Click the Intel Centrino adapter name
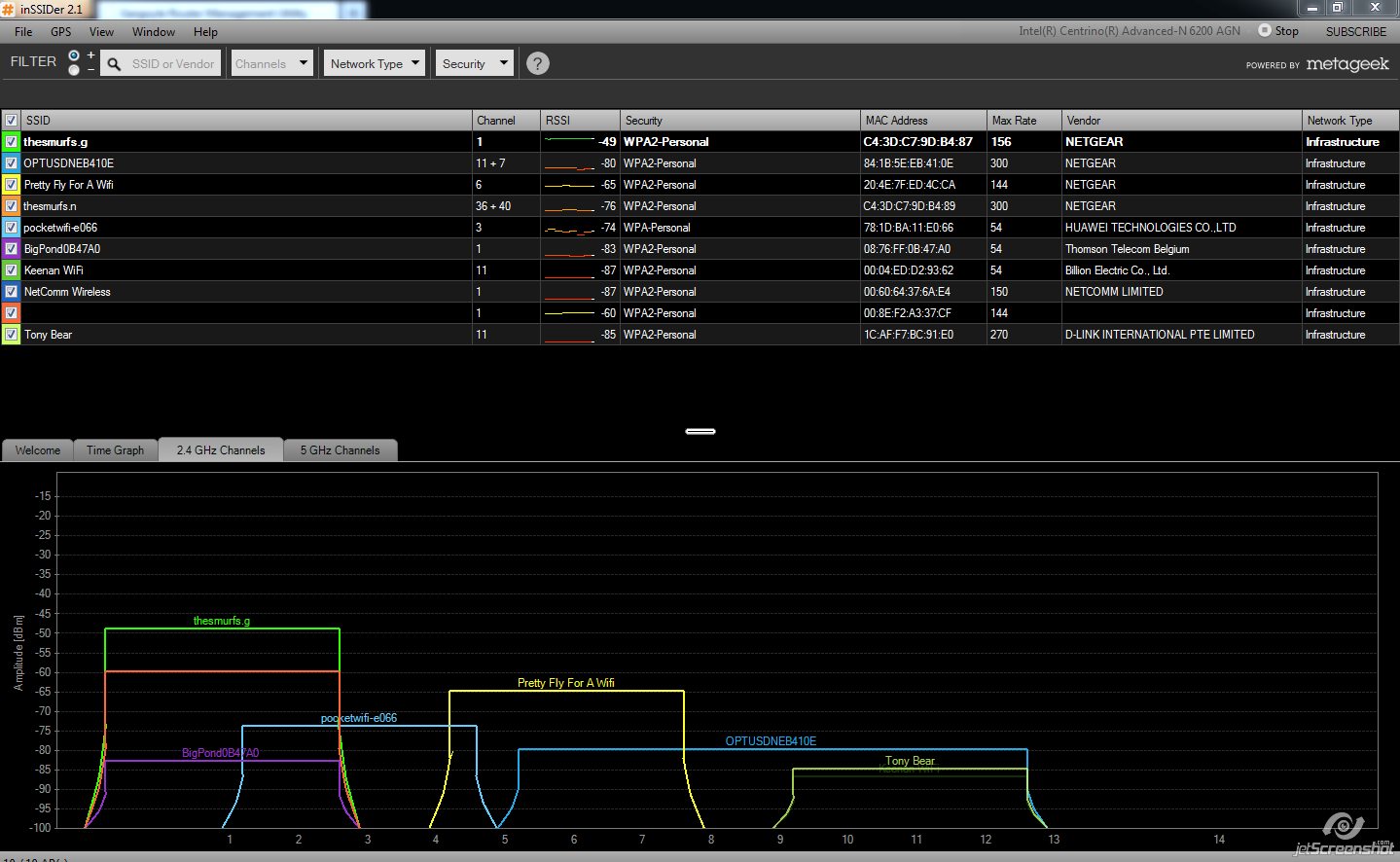1400x862 pixels. pyautogui.click(x=1129, y=31)
